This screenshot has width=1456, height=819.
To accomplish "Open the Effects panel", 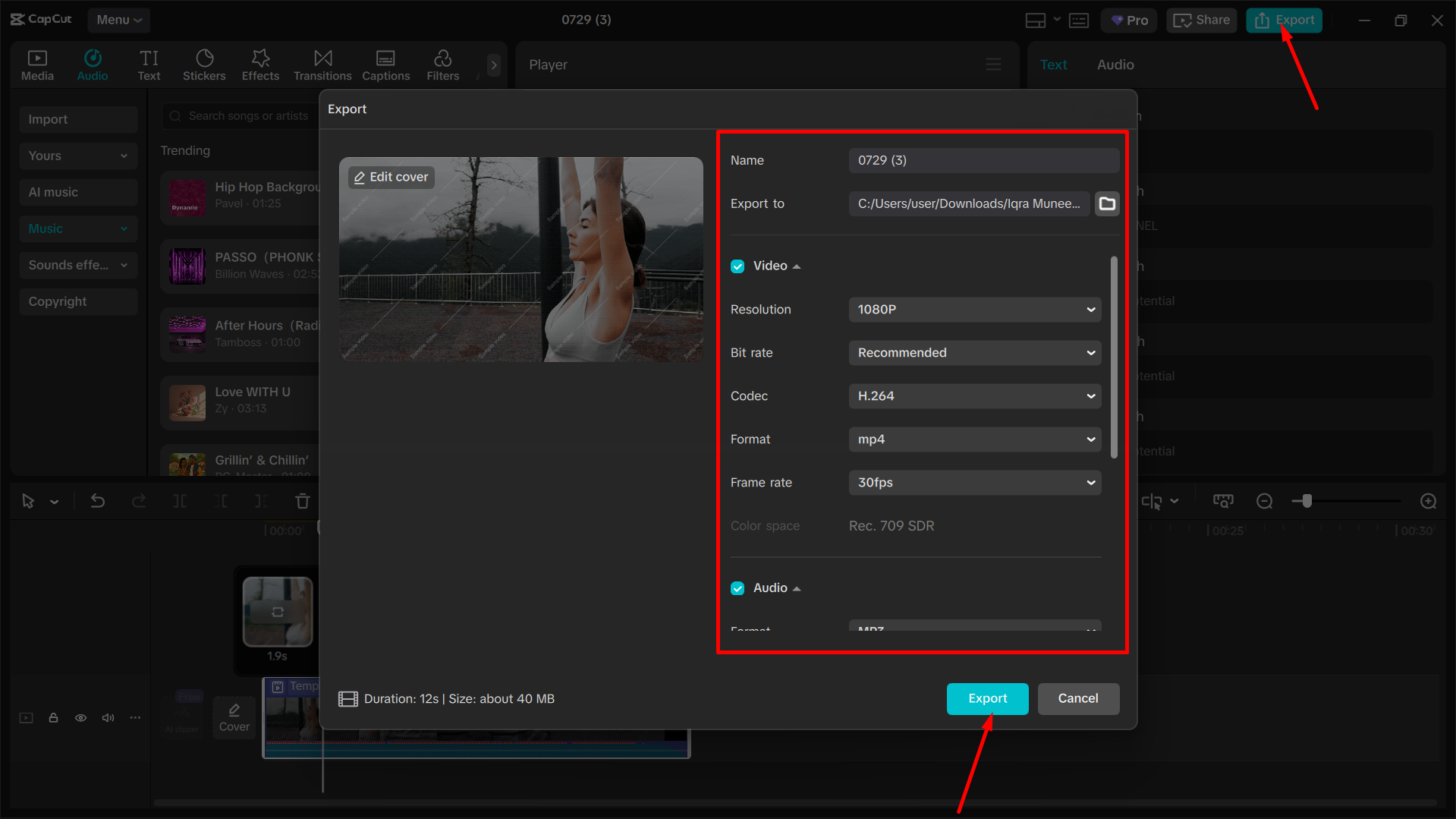I will pos(260,65).
